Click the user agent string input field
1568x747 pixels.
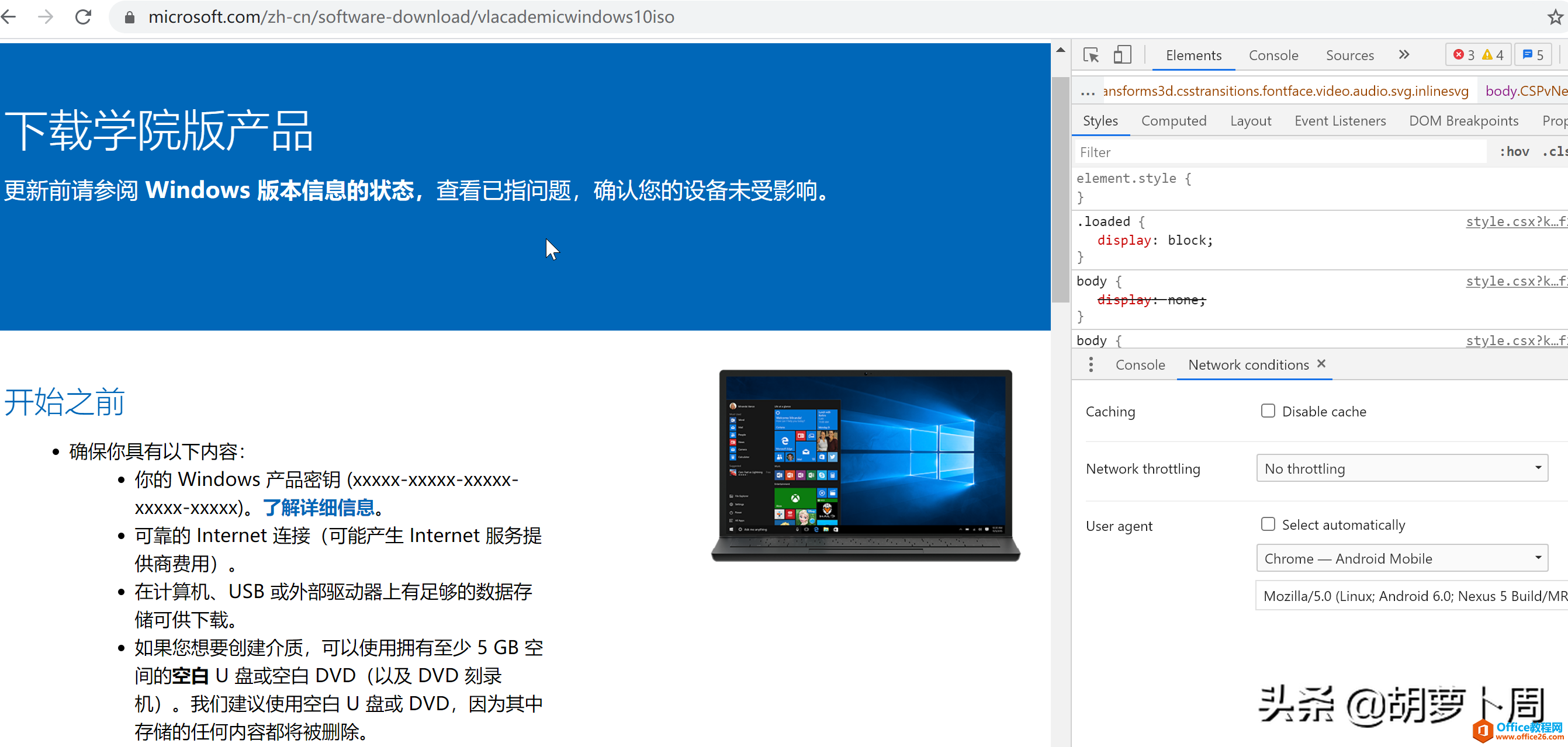(x=1411, y=596)
